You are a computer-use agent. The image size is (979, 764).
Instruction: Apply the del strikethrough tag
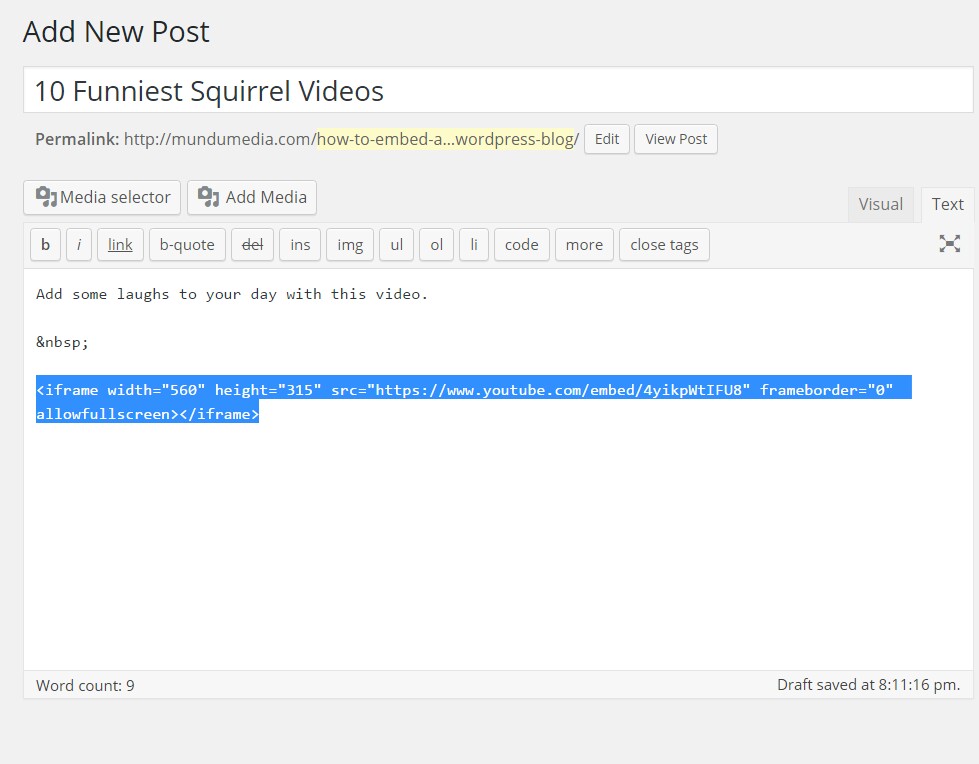click(252, 245)
